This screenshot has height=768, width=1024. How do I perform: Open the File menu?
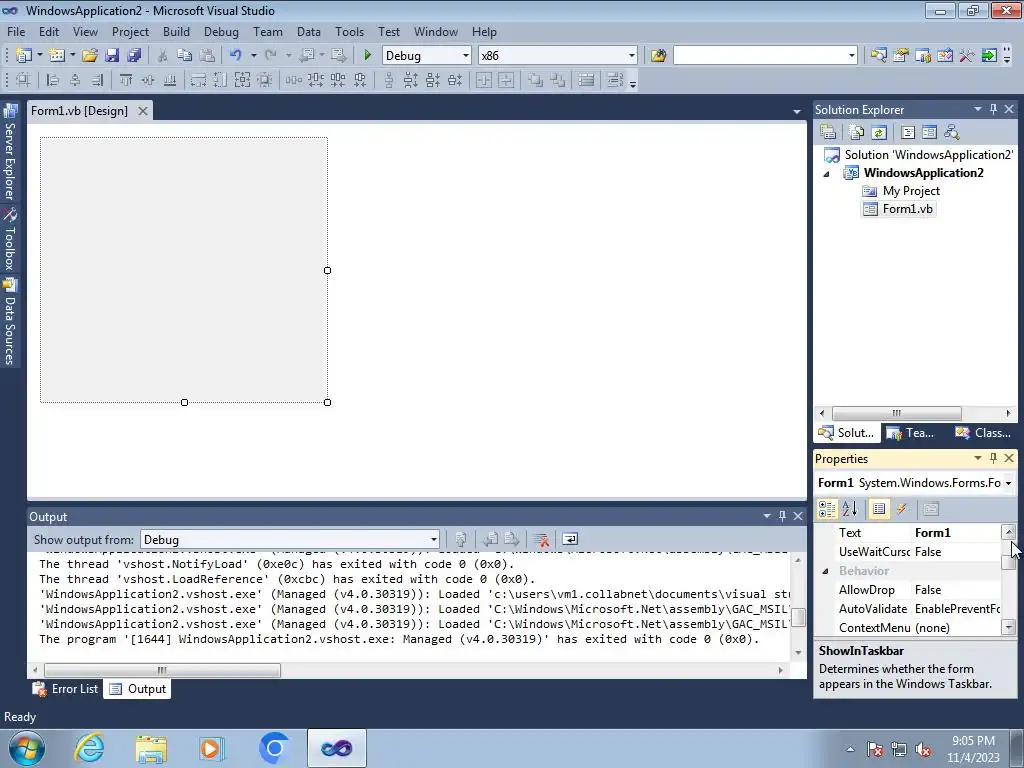point(16,31)
